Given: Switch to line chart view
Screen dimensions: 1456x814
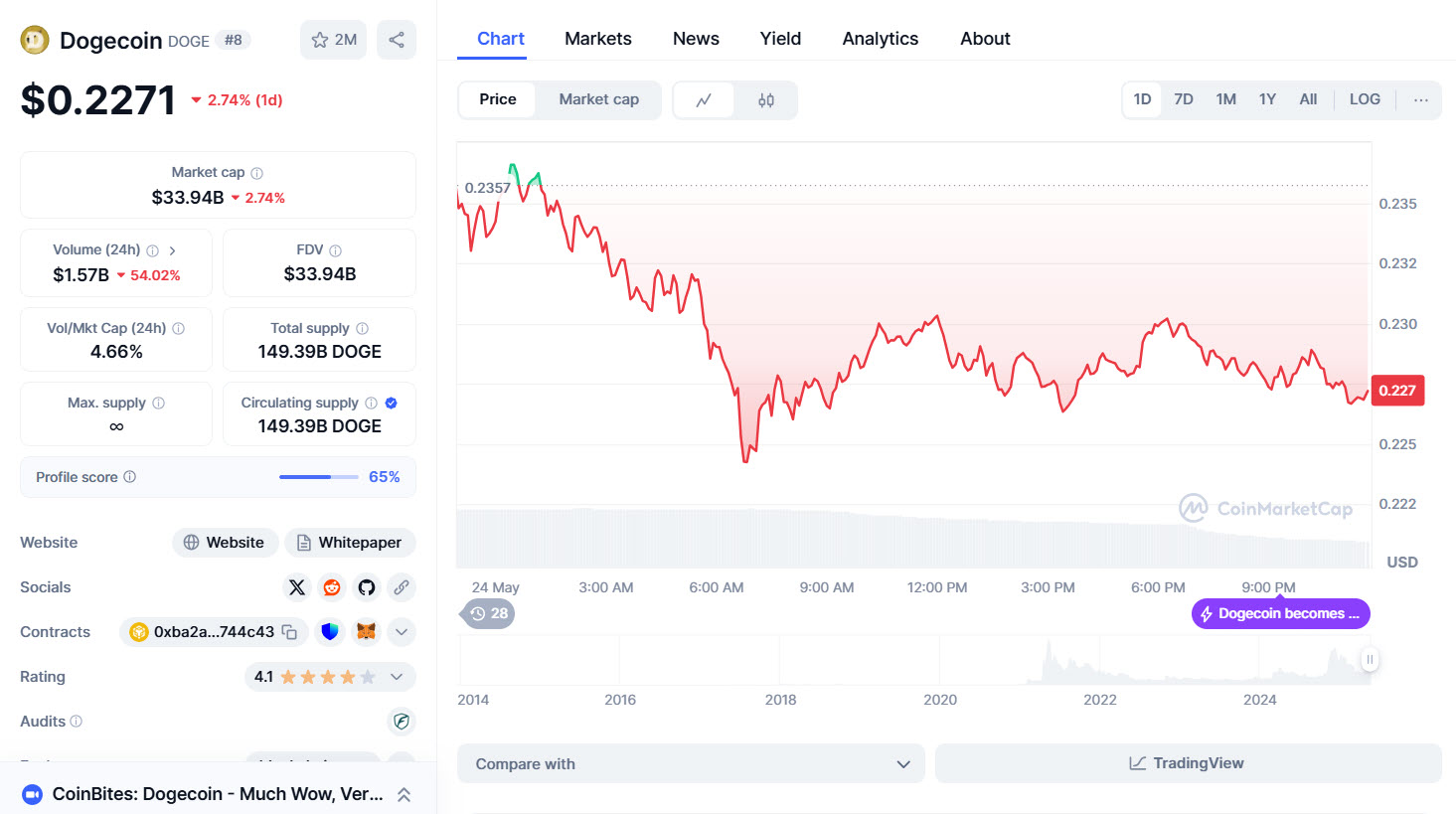Looking at the screenshot, I should 704,100.
